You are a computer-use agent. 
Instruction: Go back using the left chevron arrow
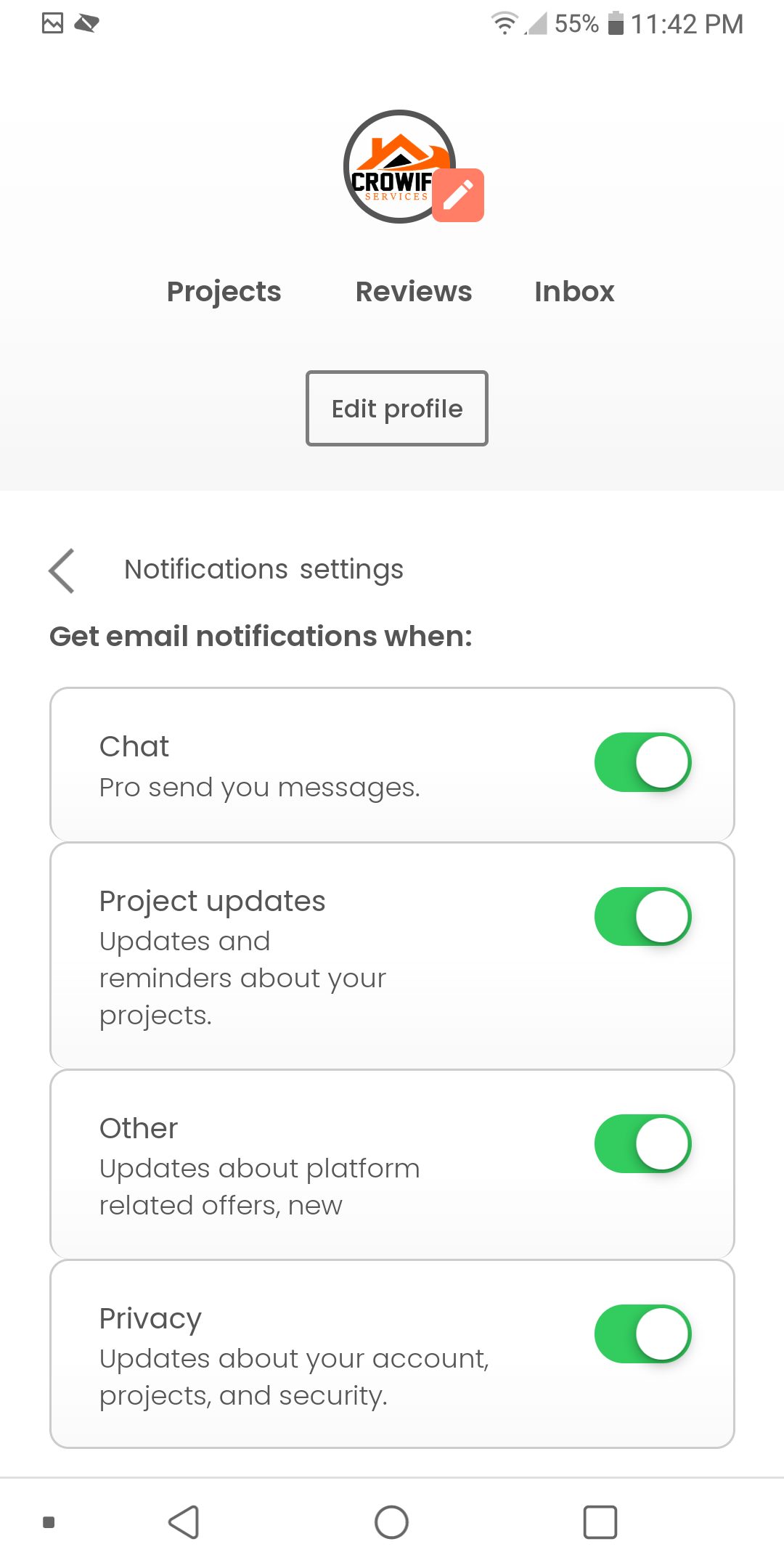click(x=62, y=571)
